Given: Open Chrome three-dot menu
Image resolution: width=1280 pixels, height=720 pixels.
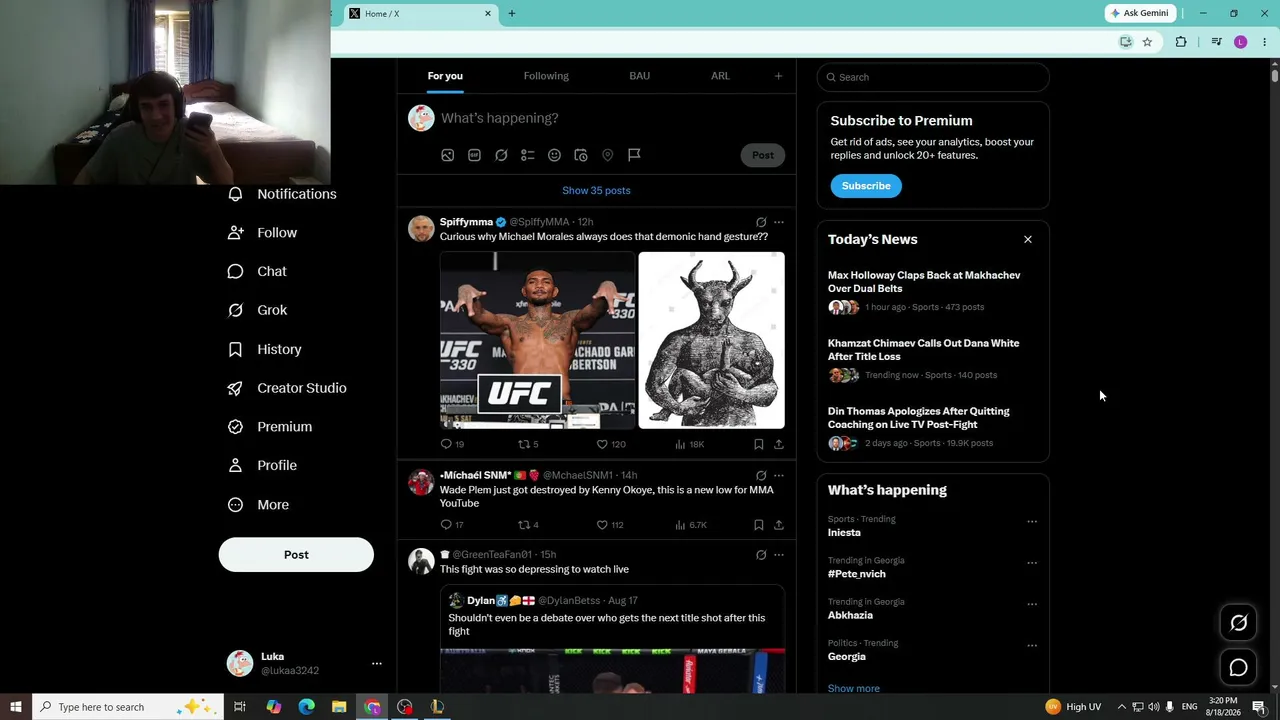Looking at the screenshot, I should click(x=1264, y=42).
